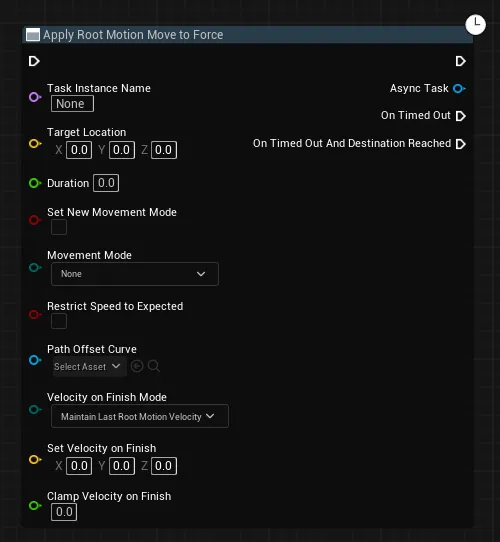
Task: Click the output execution pin at top right
Action: pyautogui.click(x=460, y=61)
